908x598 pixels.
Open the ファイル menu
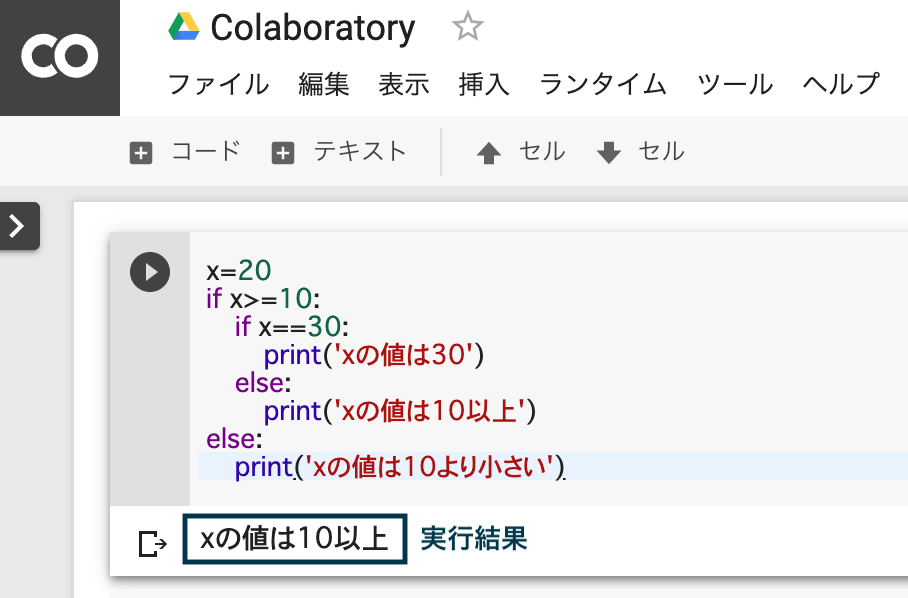click(x=218, y=84)
